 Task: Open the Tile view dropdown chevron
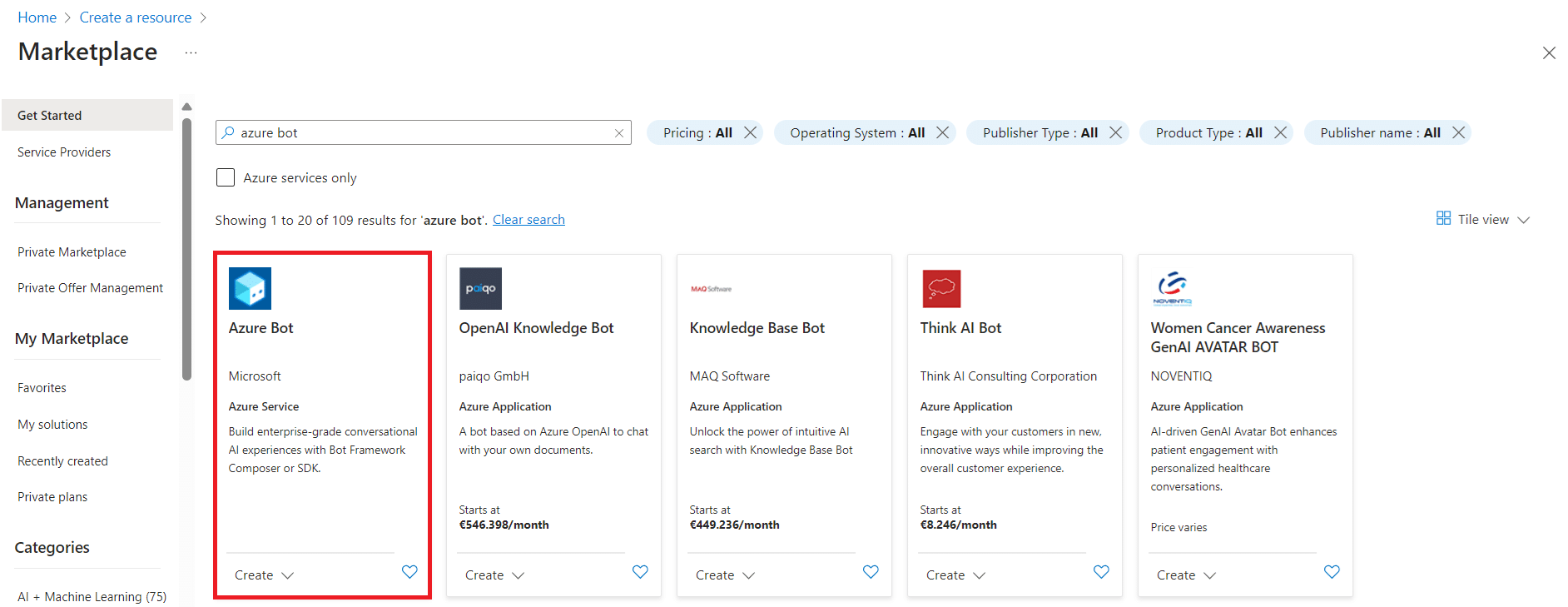(x=1524, y=220)
